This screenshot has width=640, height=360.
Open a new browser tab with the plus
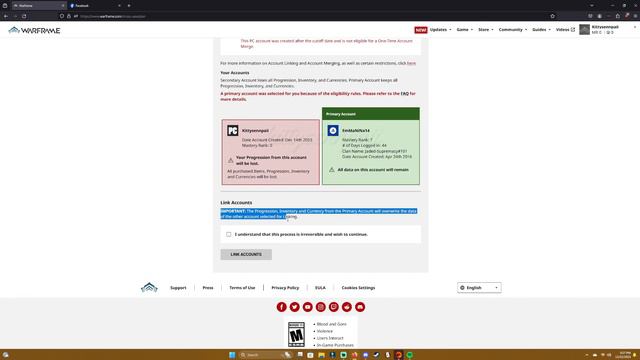point(129,6)
